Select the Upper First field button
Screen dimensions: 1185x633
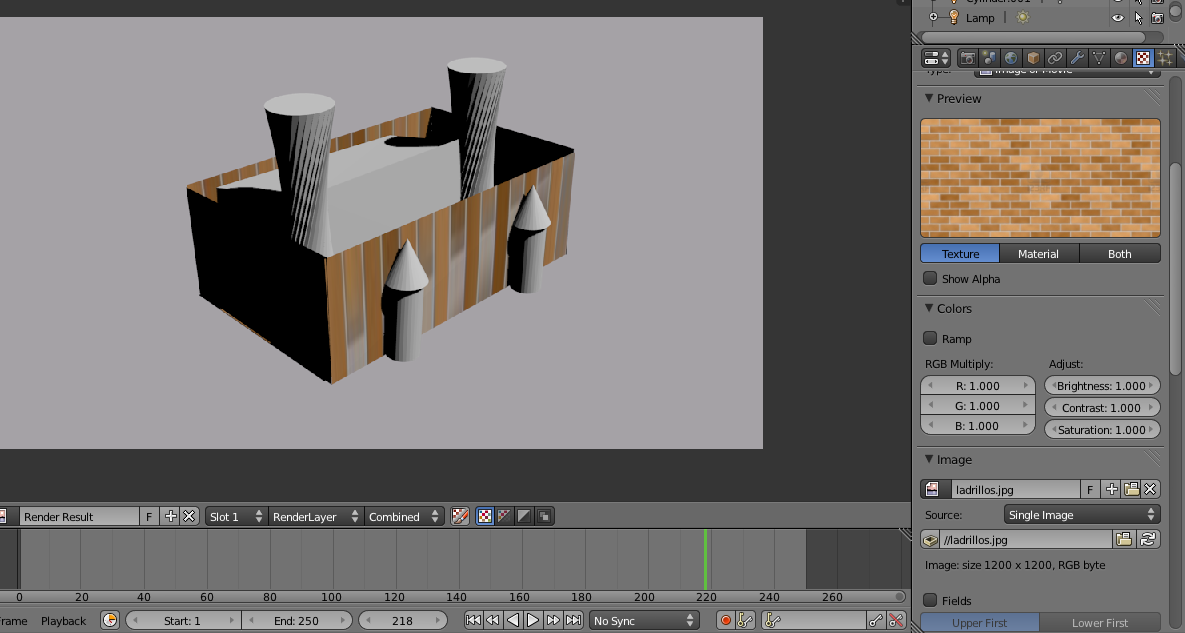point(980,623)
